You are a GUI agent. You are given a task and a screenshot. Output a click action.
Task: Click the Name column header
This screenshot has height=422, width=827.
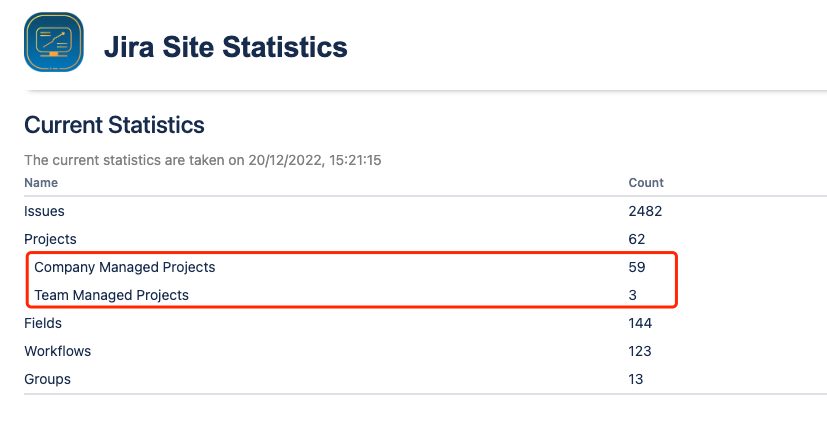tap(41, 183)
